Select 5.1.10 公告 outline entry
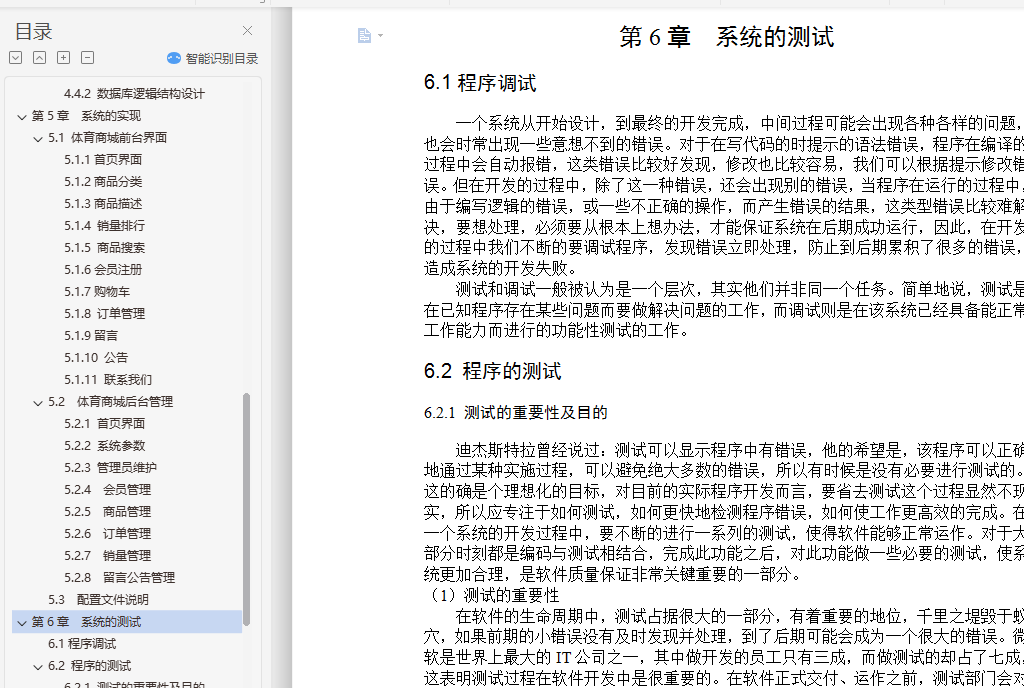1024x688 pixels. click(x=95, y=357)
